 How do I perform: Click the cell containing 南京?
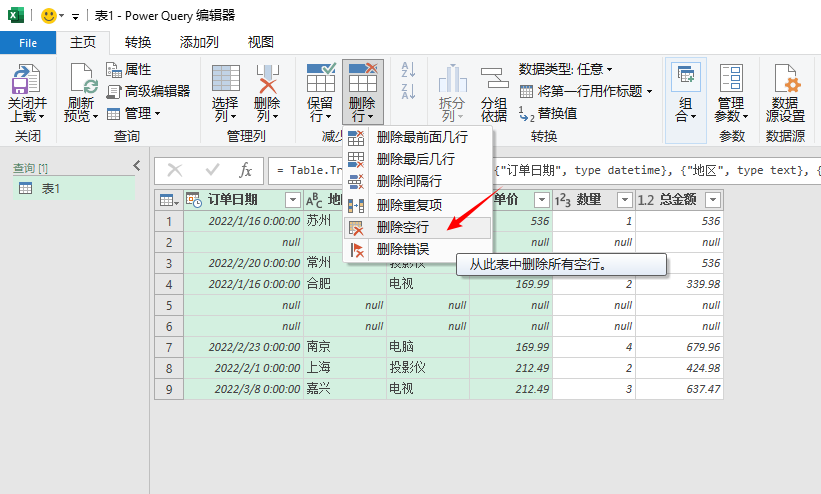[345, 347]
